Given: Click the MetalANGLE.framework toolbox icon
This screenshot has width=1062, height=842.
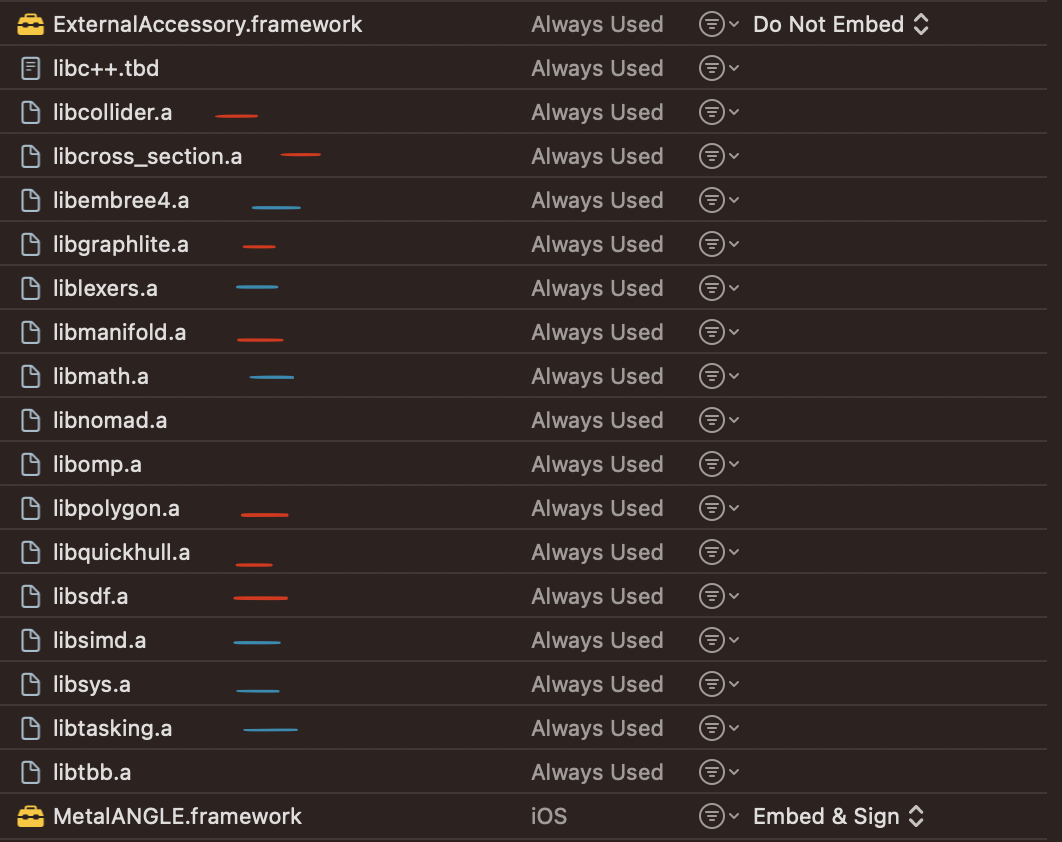Looking at the screenshot, I should click(30, 816).
